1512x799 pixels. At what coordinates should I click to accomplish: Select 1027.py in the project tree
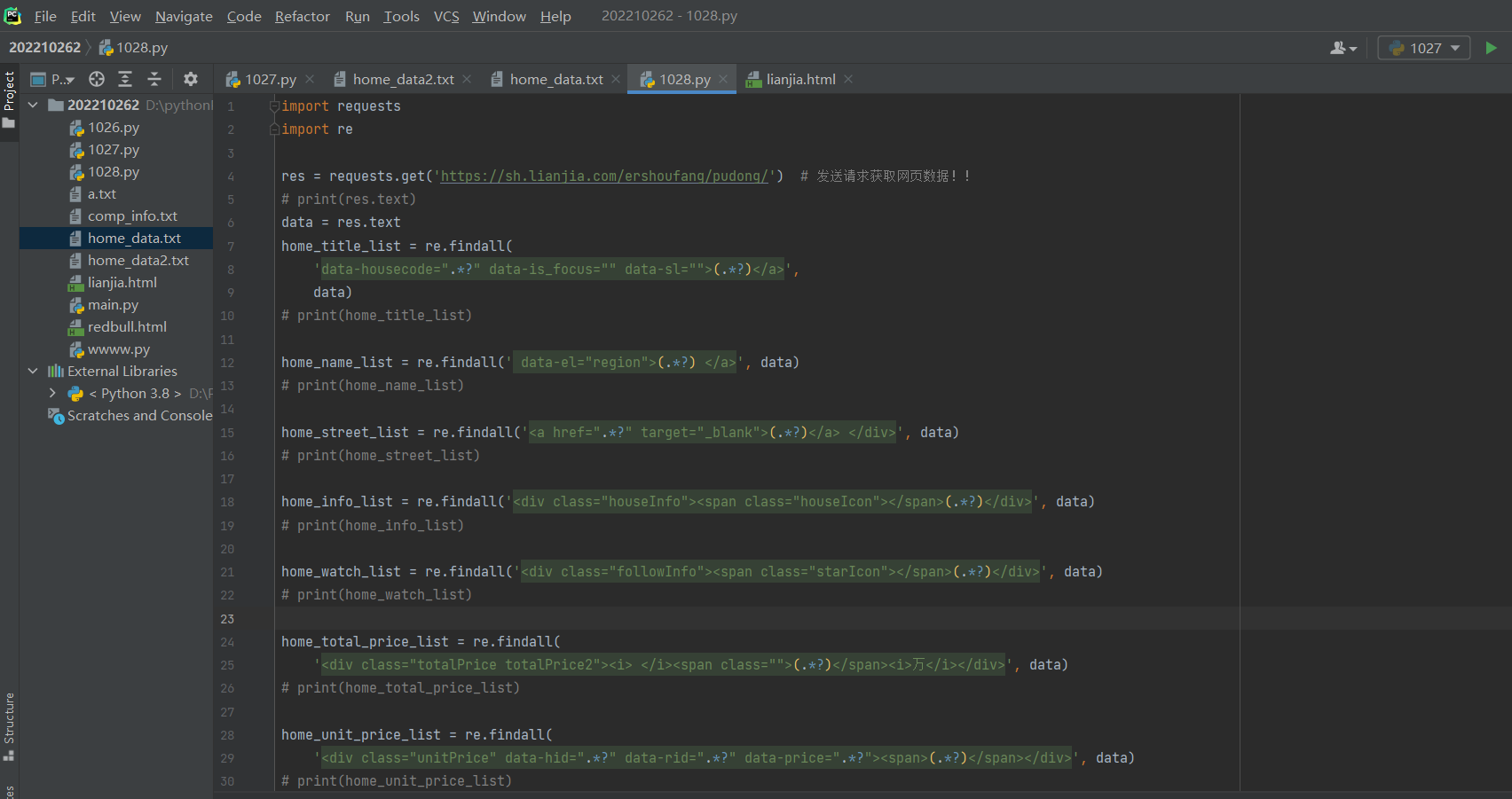coord(114,150)
